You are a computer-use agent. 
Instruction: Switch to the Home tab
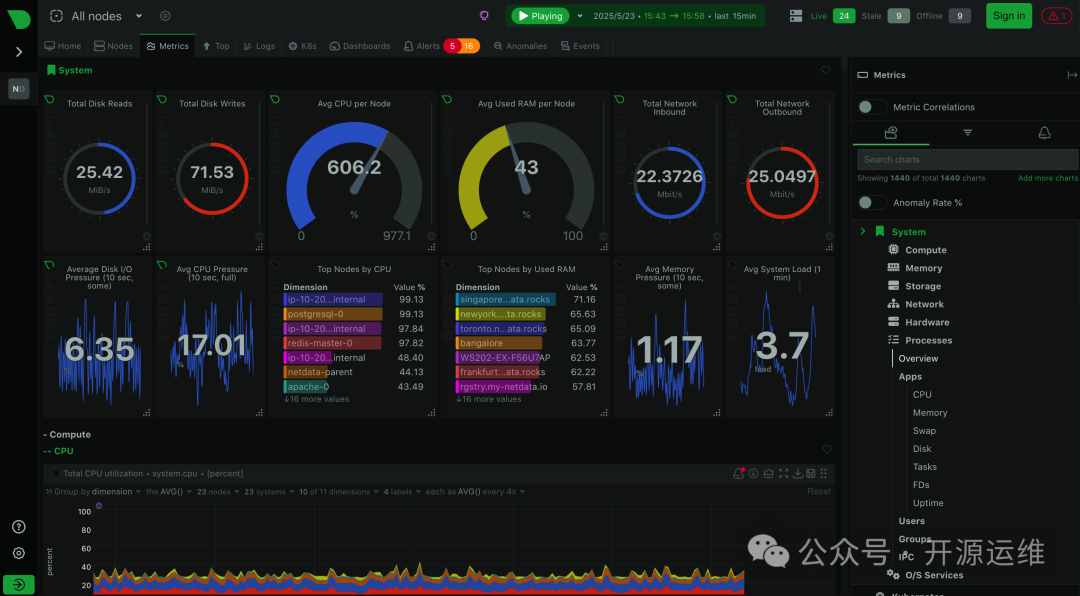[63, 46]
